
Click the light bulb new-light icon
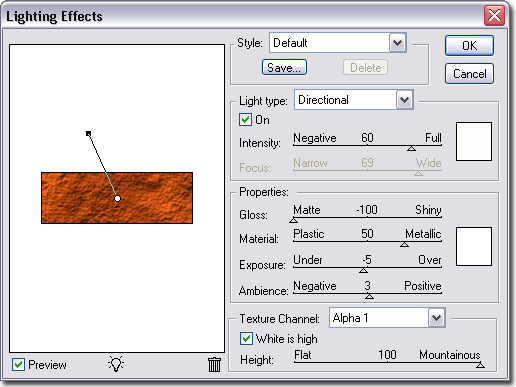coord(116,364)
